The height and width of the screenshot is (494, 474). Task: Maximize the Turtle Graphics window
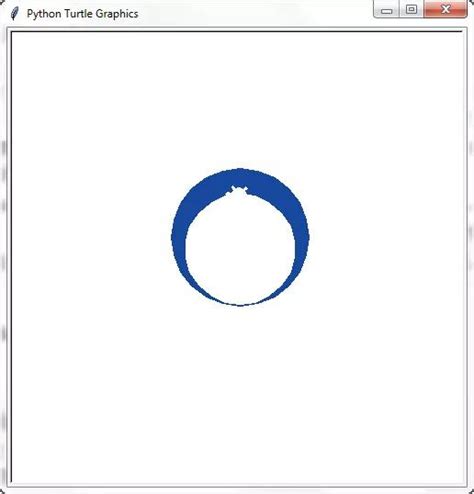click(x=411, y=9)
